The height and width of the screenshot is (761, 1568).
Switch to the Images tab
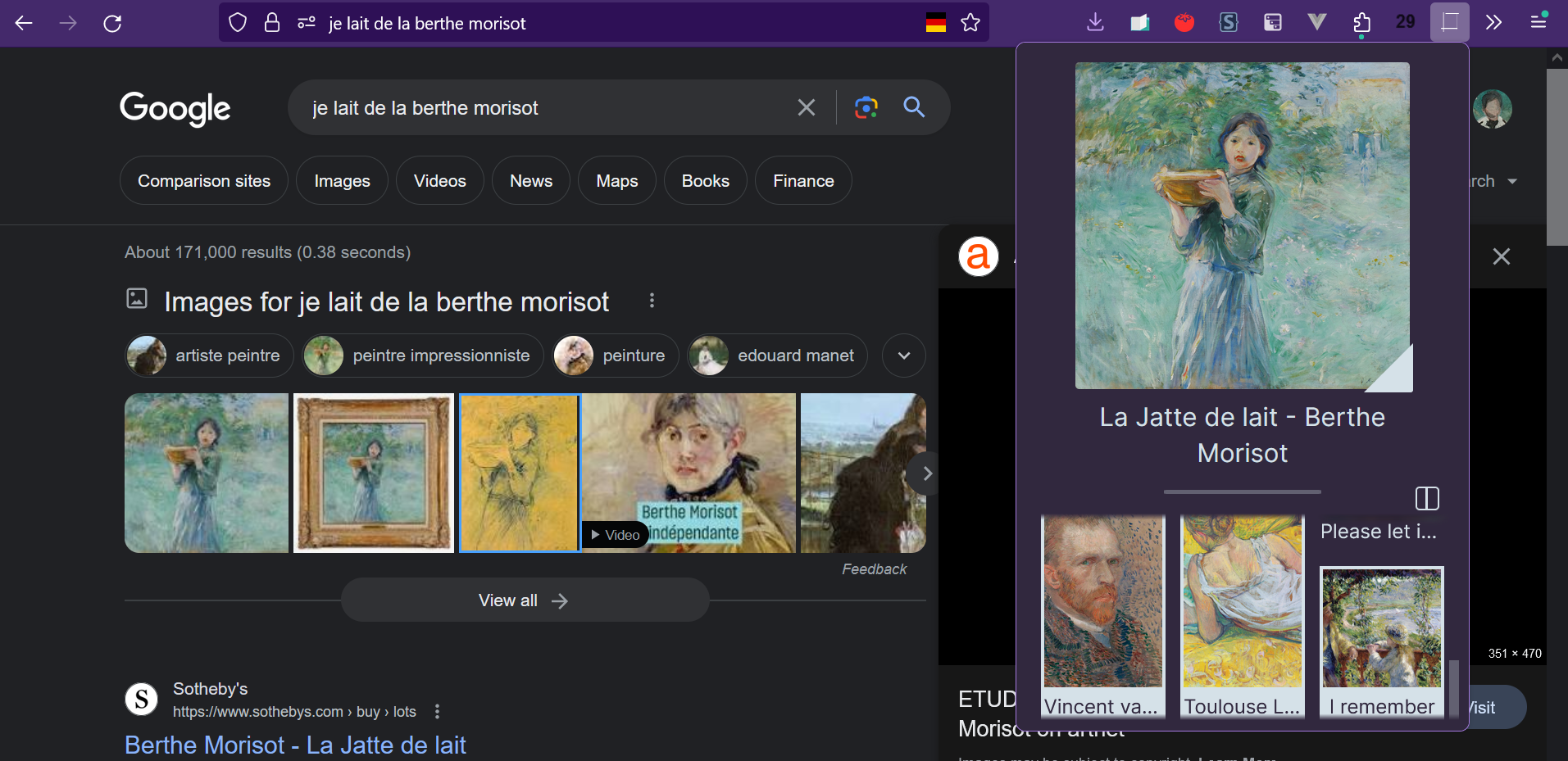point(343,181)
